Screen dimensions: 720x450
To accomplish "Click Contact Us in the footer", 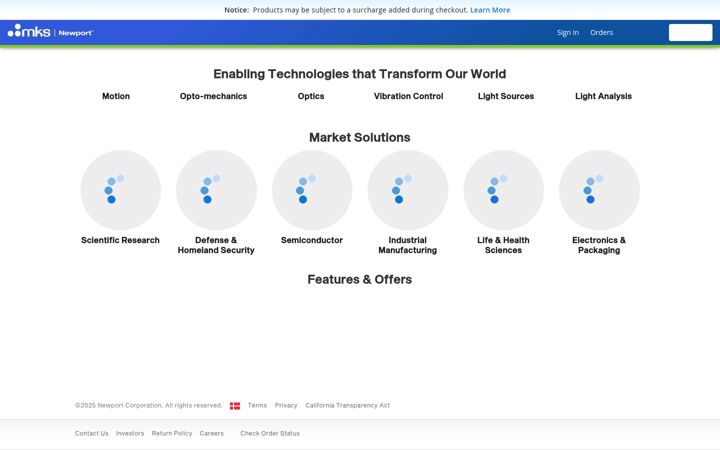I will [92, 433].
